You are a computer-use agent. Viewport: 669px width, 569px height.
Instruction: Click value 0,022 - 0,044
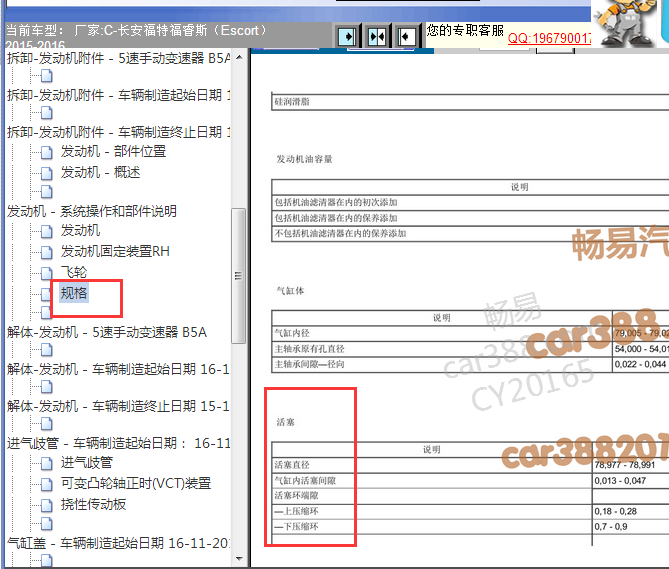(640, 364)
